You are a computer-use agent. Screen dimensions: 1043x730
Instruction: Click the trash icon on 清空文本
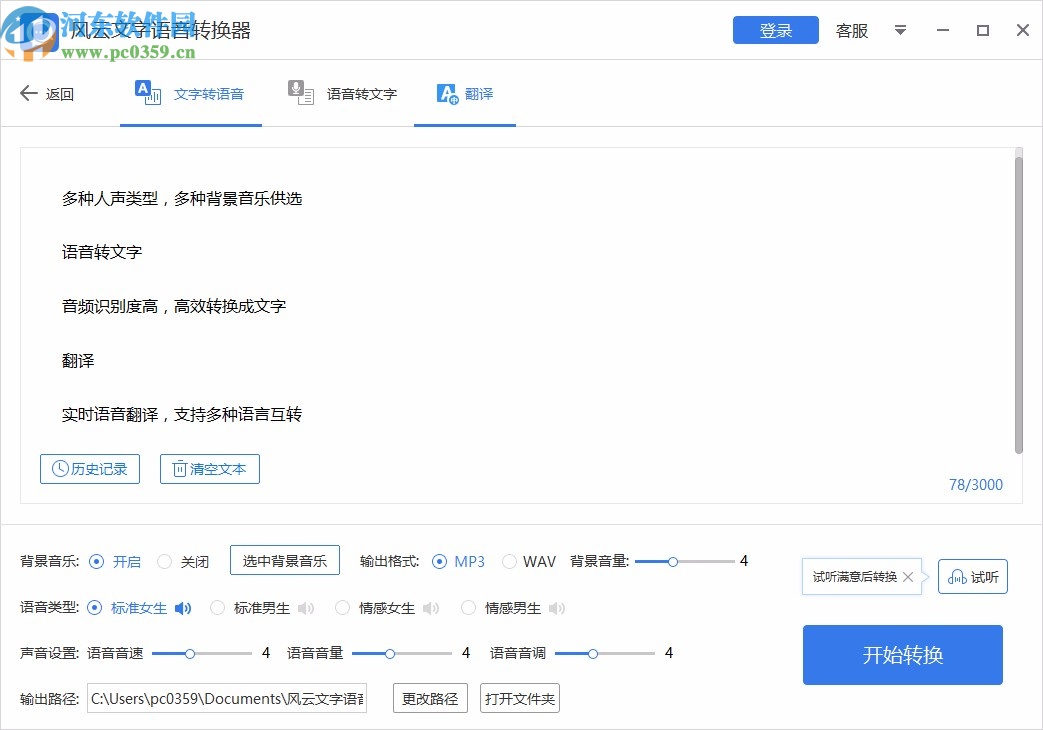[181, 468]
